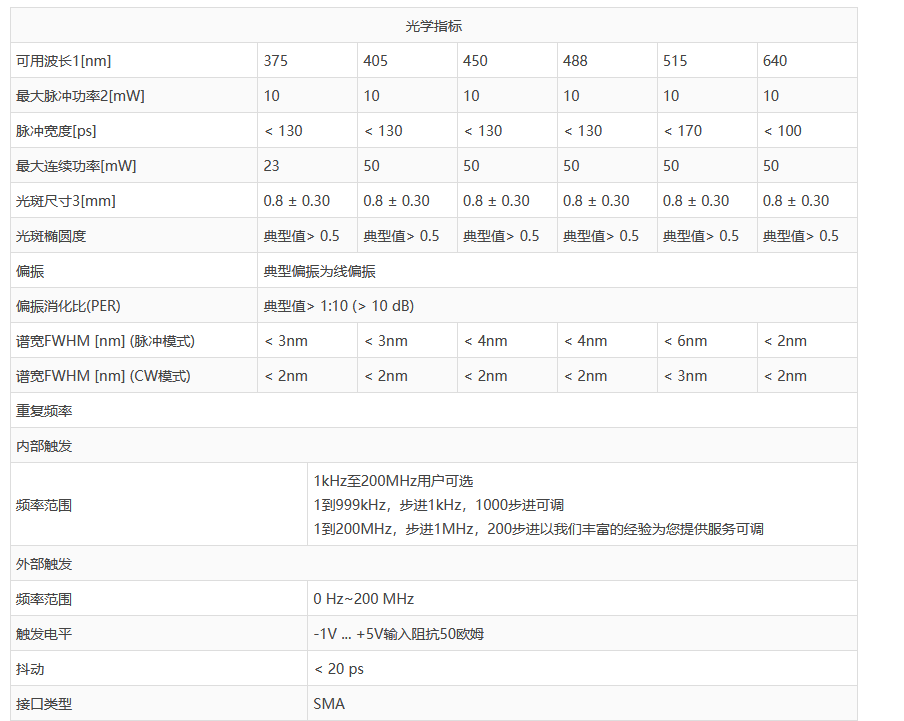904x721 pixels.
Task: Click the SMA interface type cell
Action: [x=329, y=704]
